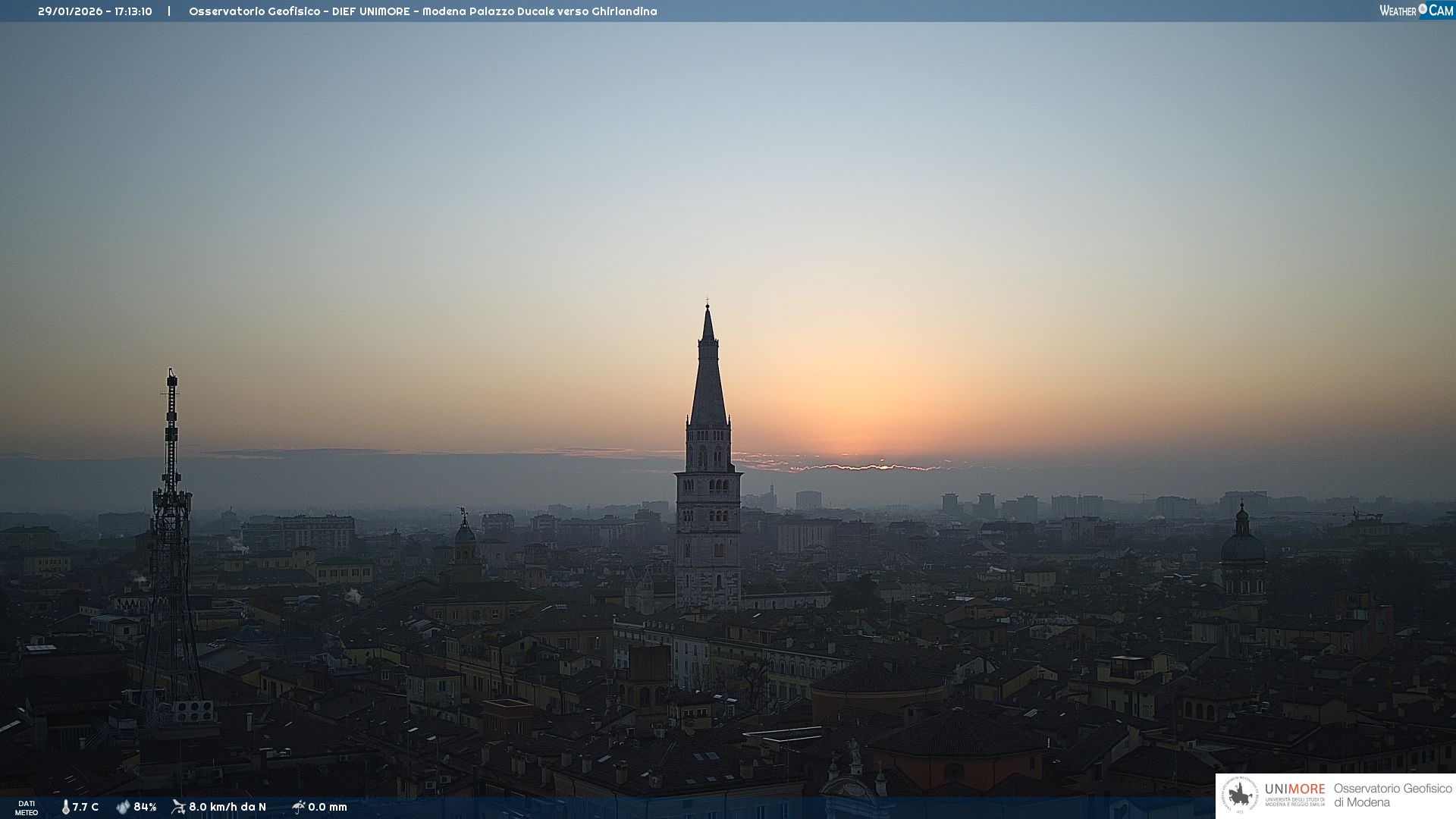Click the umbrella rainfall icon

[x=298, y=807]
